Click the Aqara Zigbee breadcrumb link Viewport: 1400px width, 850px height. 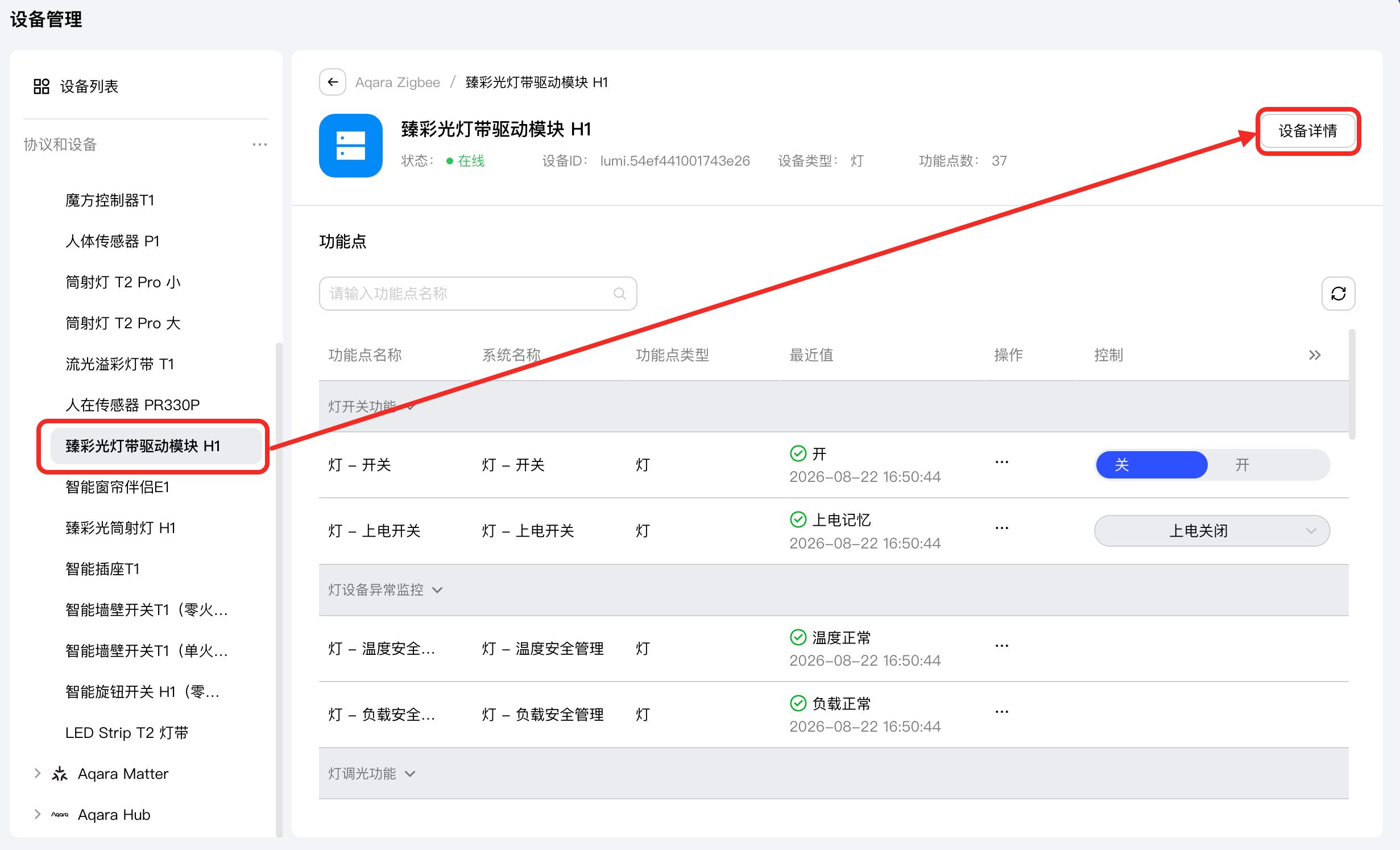(x=397, y=82)
